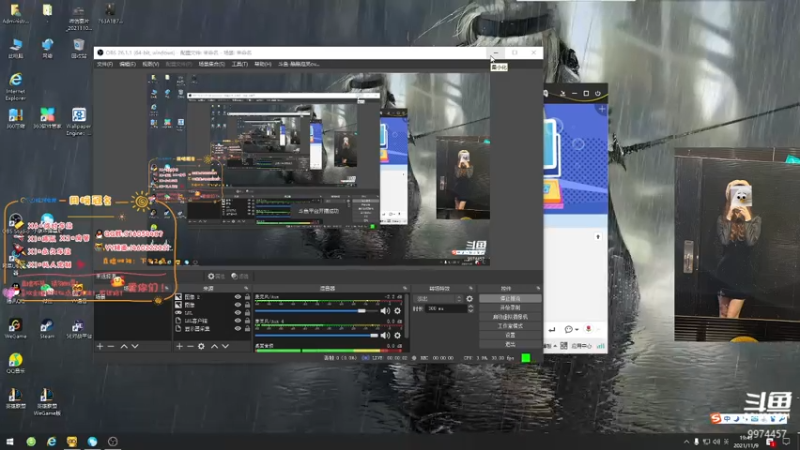Image resolution: width=800 pixels, height=450 pixels.
Task: Mute the second mixer track speaker icon
Action: (385, 335)
